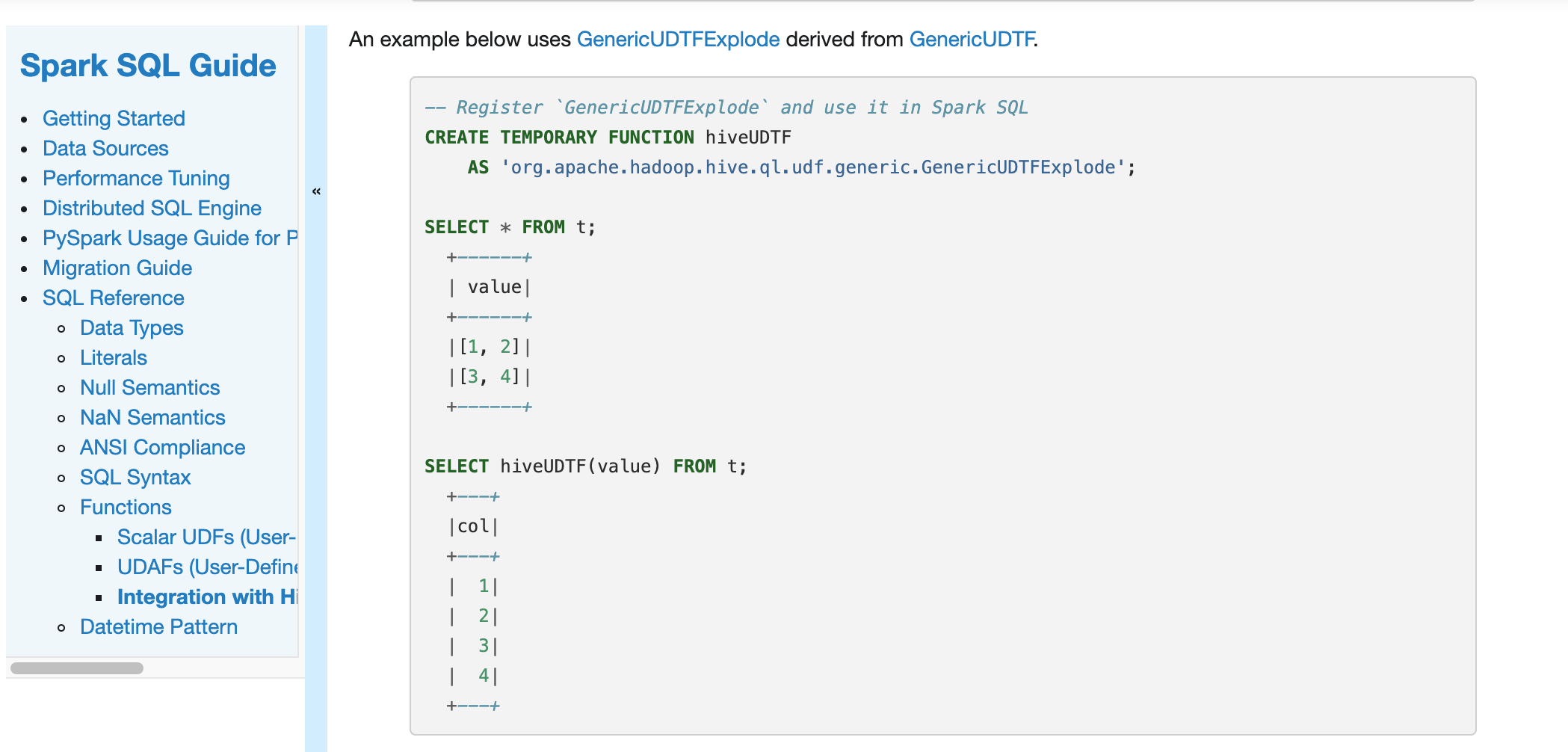Open ANSI Compliance page
Viewport: 1568px width, 752px height.
coord(162,447)
